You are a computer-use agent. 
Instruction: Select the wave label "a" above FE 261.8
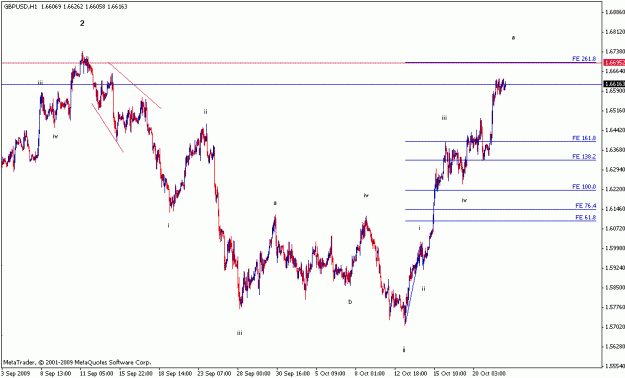pos(513,38)
